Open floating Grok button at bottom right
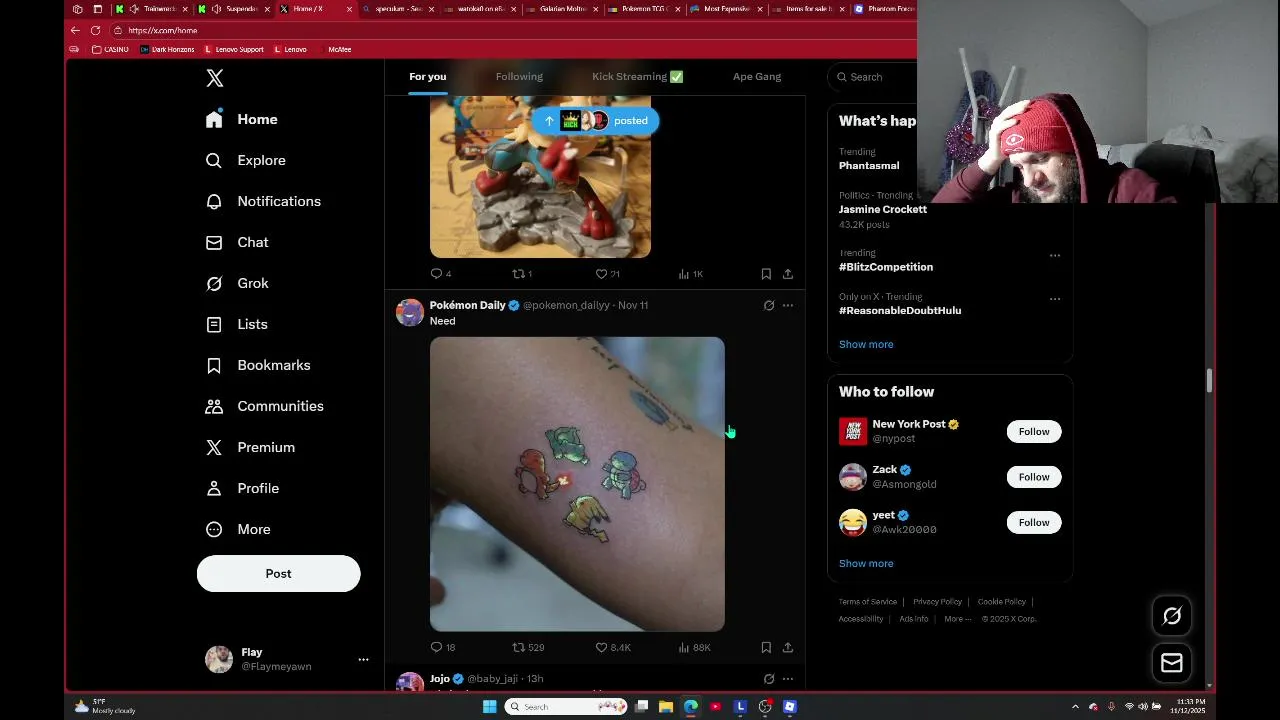This screenshot has height=720, width=1280. [1172, 616]
